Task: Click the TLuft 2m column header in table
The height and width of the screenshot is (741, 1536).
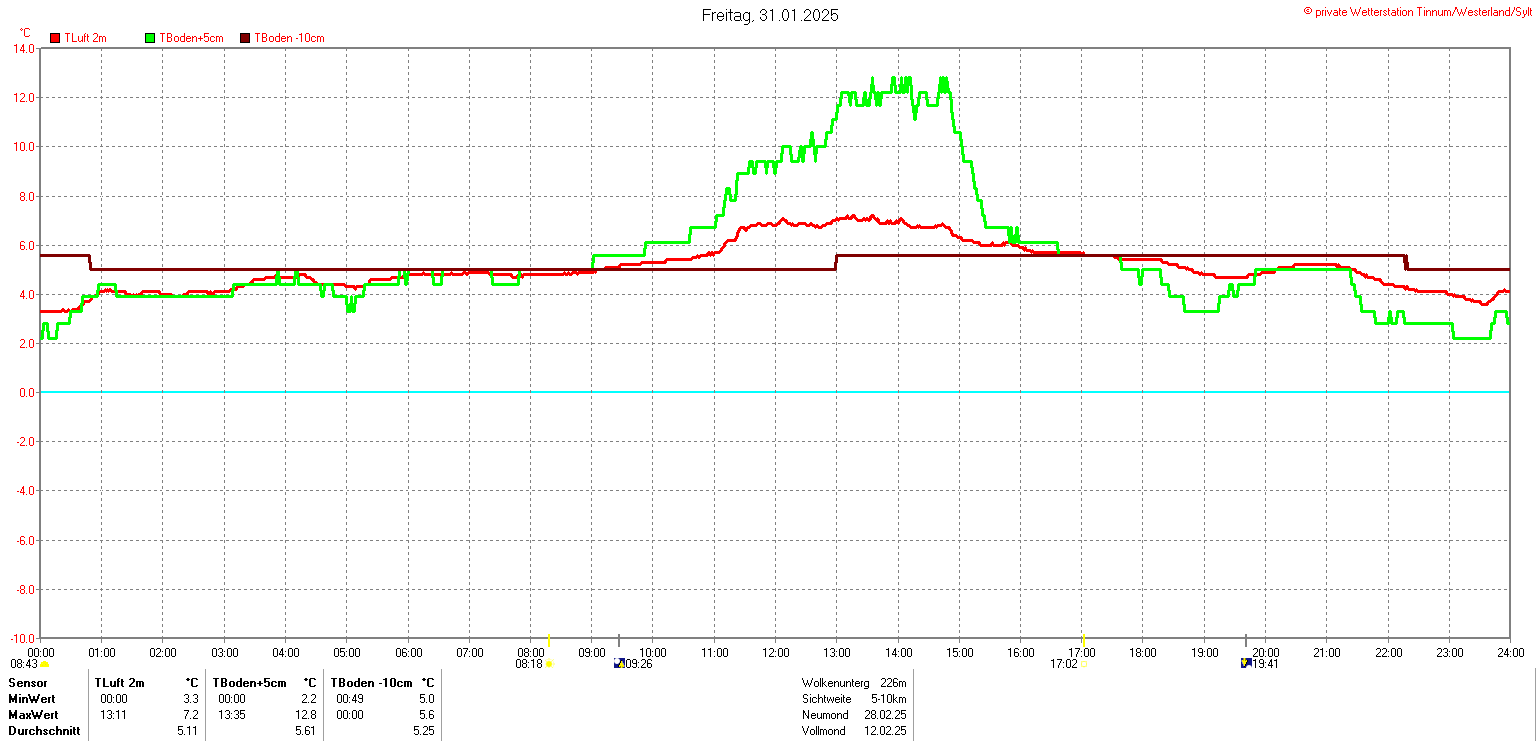Action: click(x=120, y=683)
